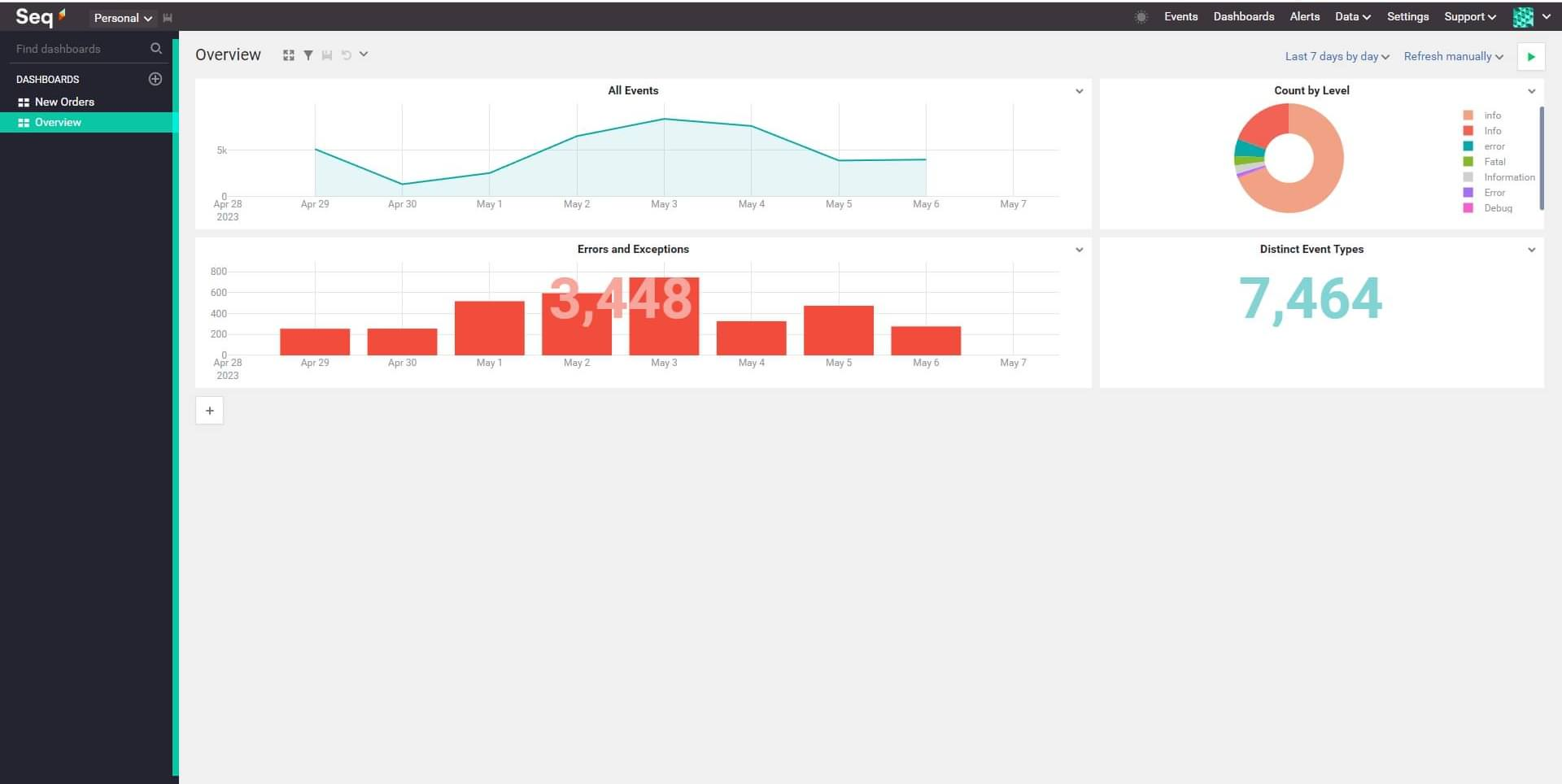Click the search magnifier in Find dashboards
1562x784 pixels.
tap(156, 49)
